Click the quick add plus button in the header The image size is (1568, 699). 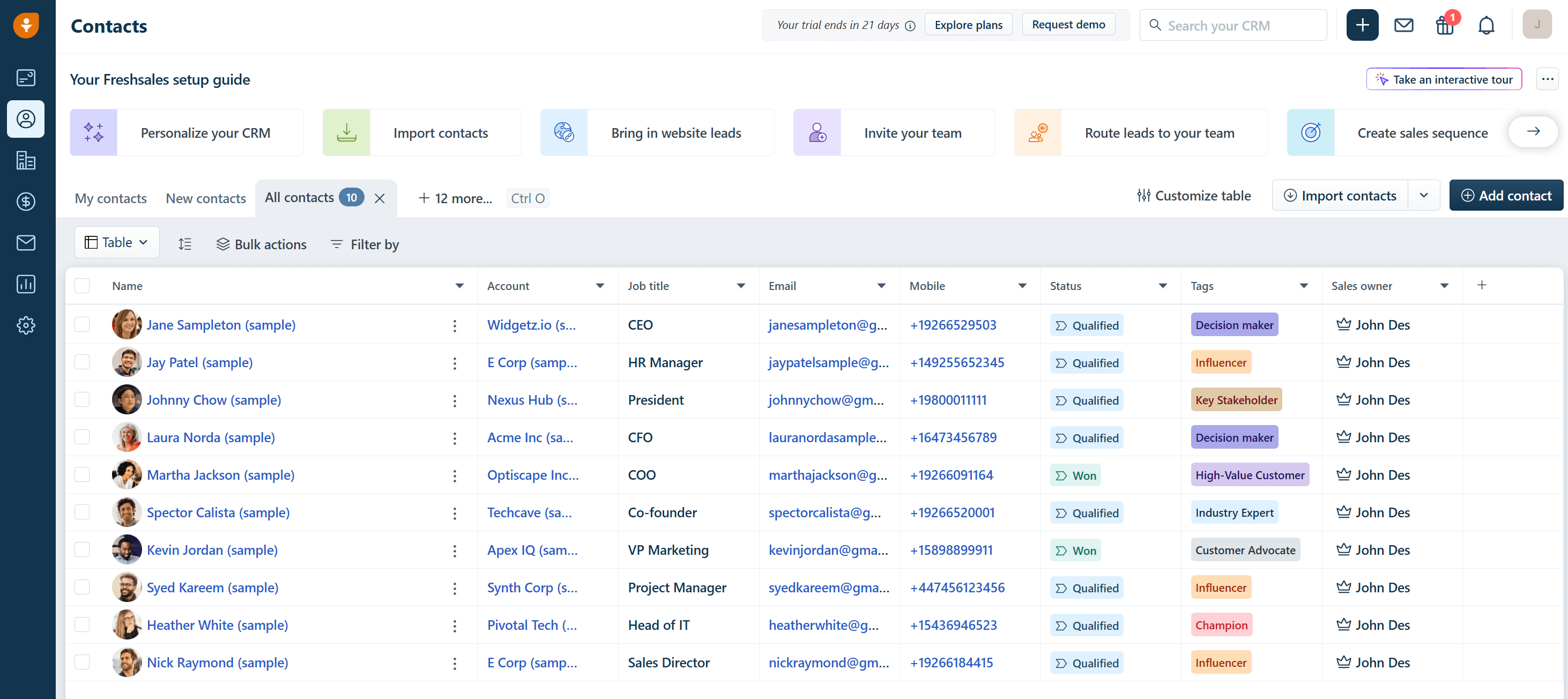point(1362,25)
